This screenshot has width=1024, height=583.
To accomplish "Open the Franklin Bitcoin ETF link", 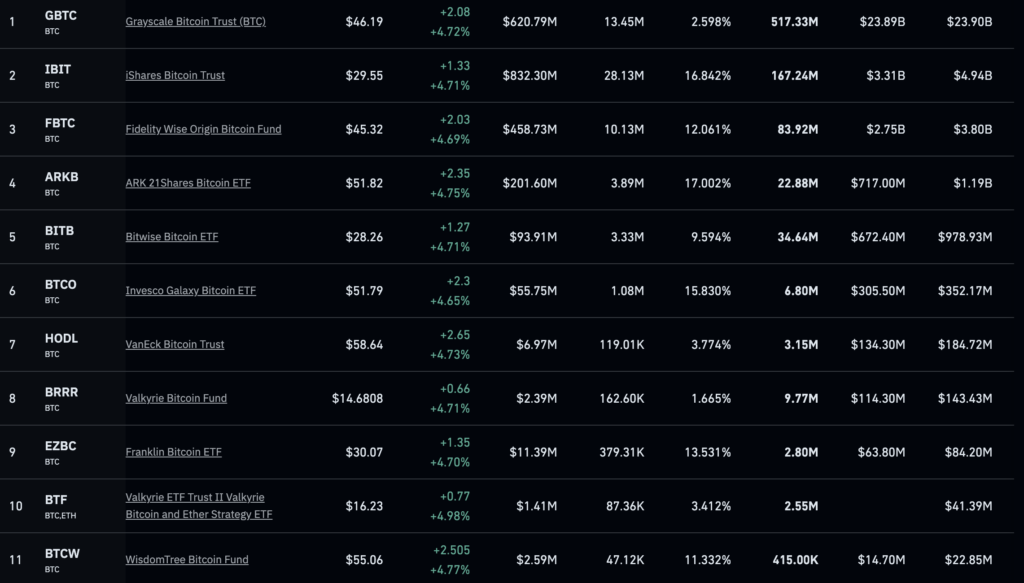I will pyautogui.click(x=173, y=452).
